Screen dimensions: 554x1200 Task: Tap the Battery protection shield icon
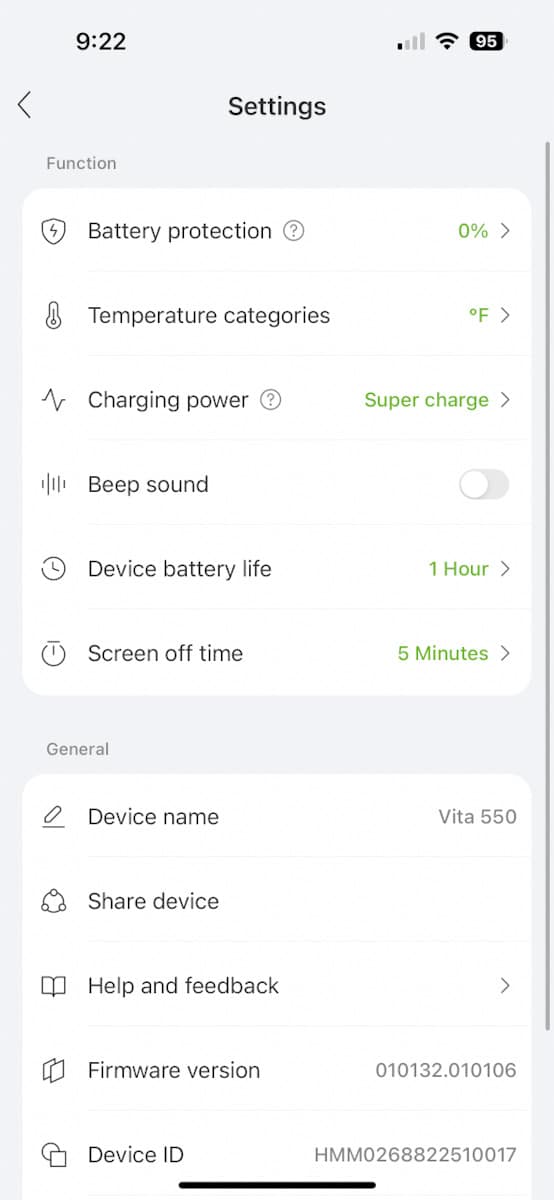coord(53,231)
